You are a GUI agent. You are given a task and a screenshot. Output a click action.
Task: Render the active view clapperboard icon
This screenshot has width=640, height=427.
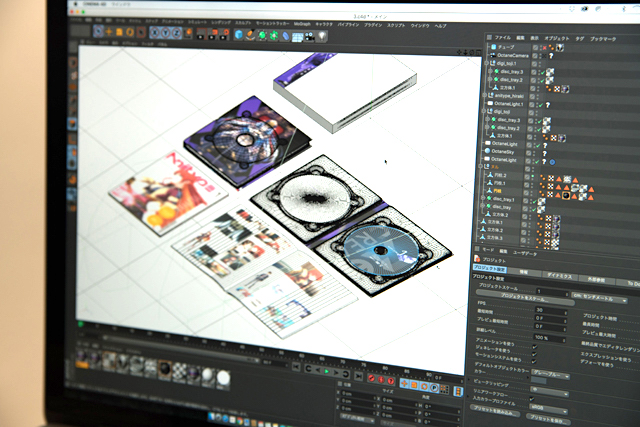pyautogui.click(x=201, y=34)
